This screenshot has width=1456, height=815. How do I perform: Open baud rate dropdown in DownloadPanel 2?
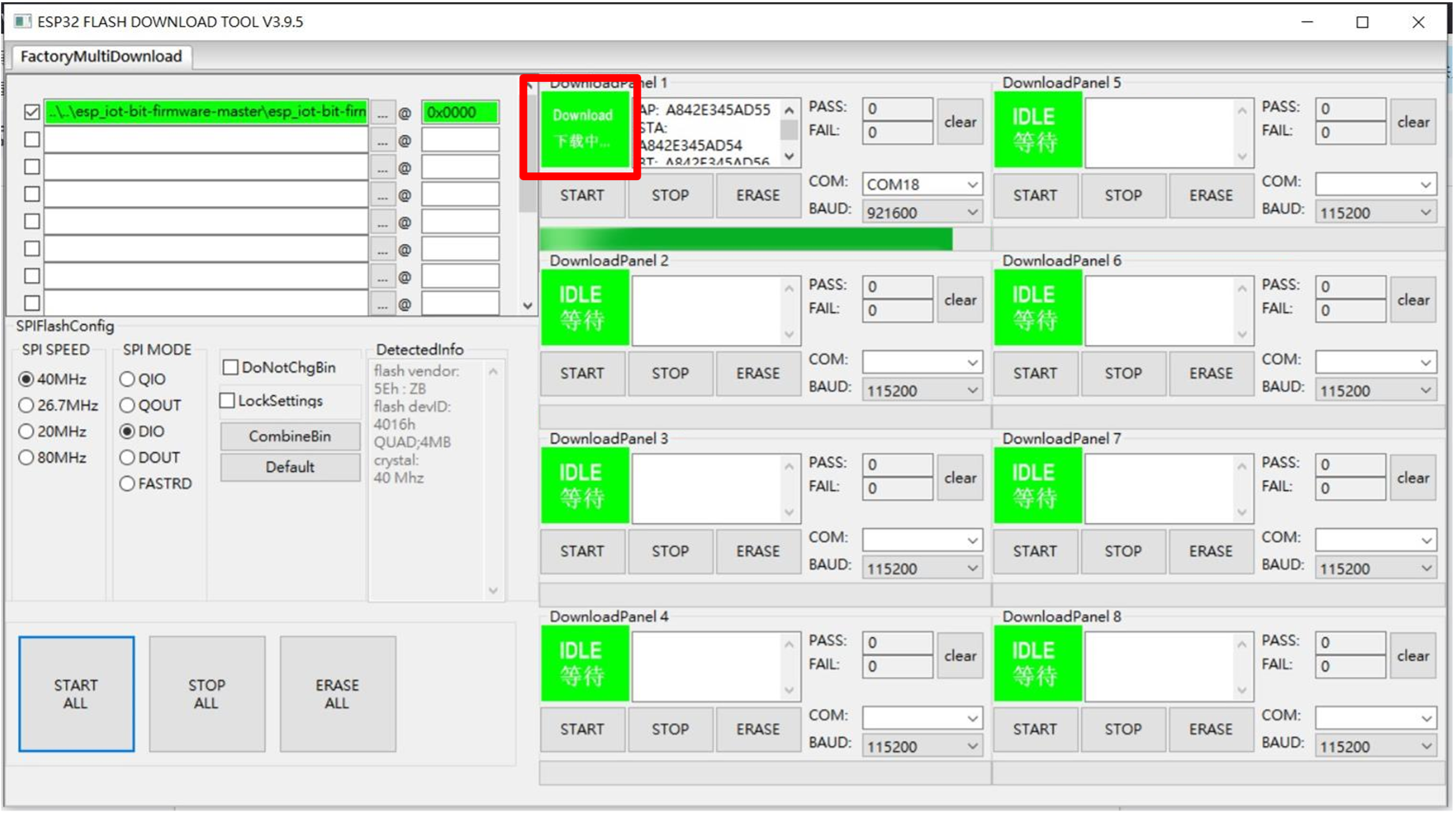click(922, 391)
